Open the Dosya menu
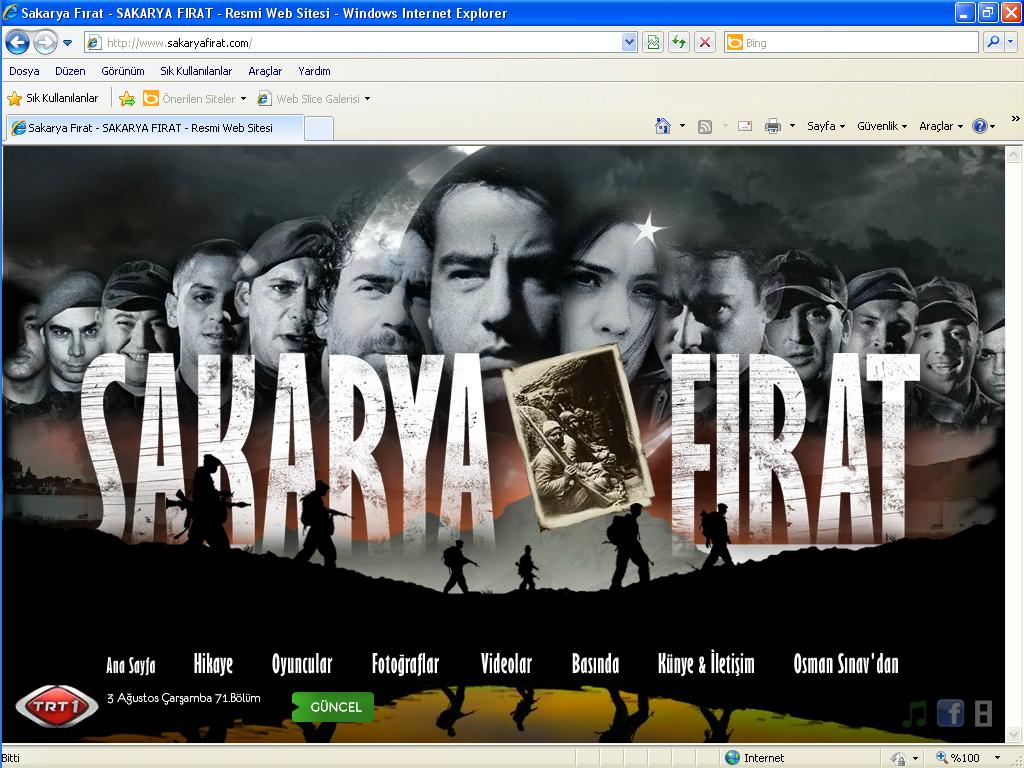The height and width of the screenshot is (768, 1024). pos(24,71)
